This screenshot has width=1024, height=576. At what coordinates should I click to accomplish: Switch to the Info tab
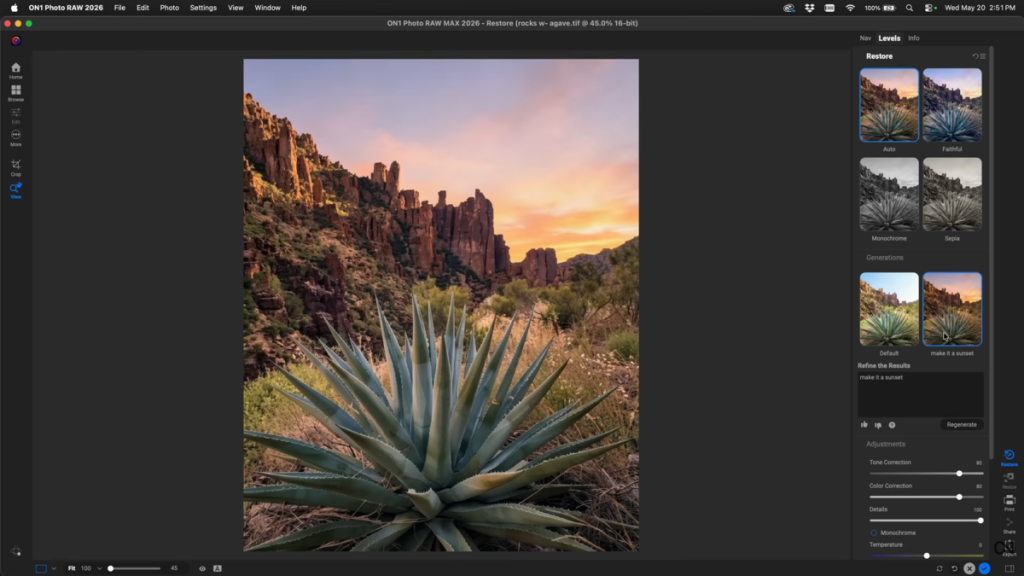click(914, 39)
